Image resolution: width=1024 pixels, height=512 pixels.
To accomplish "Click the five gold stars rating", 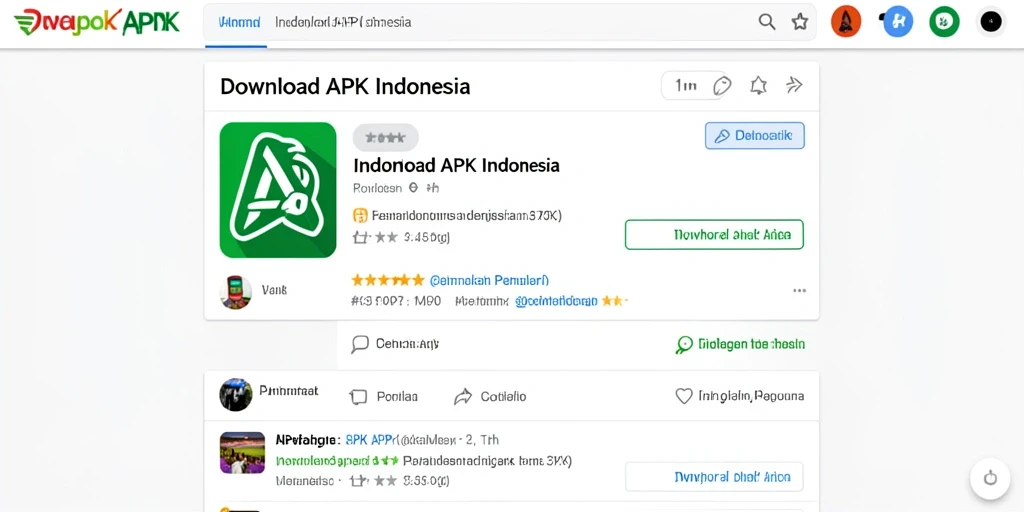I will pos(388,280).
